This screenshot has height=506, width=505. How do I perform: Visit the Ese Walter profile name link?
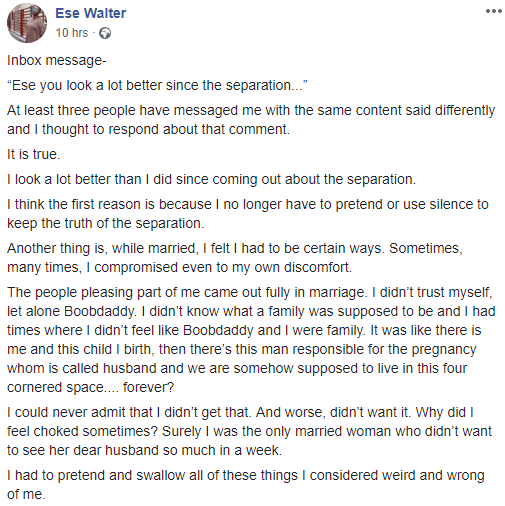tap(91, 13)
